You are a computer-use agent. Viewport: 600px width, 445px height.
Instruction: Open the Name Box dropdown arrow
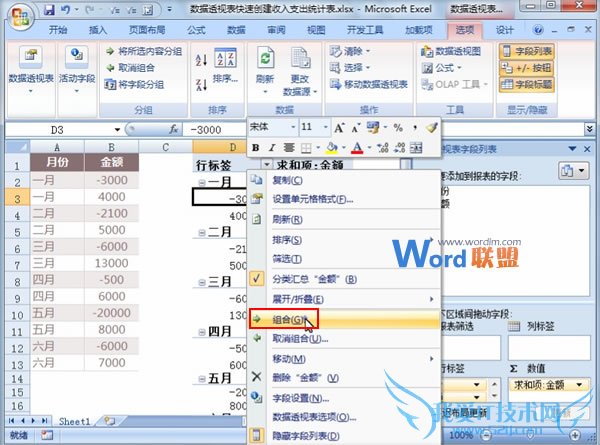tap(117, 130)
